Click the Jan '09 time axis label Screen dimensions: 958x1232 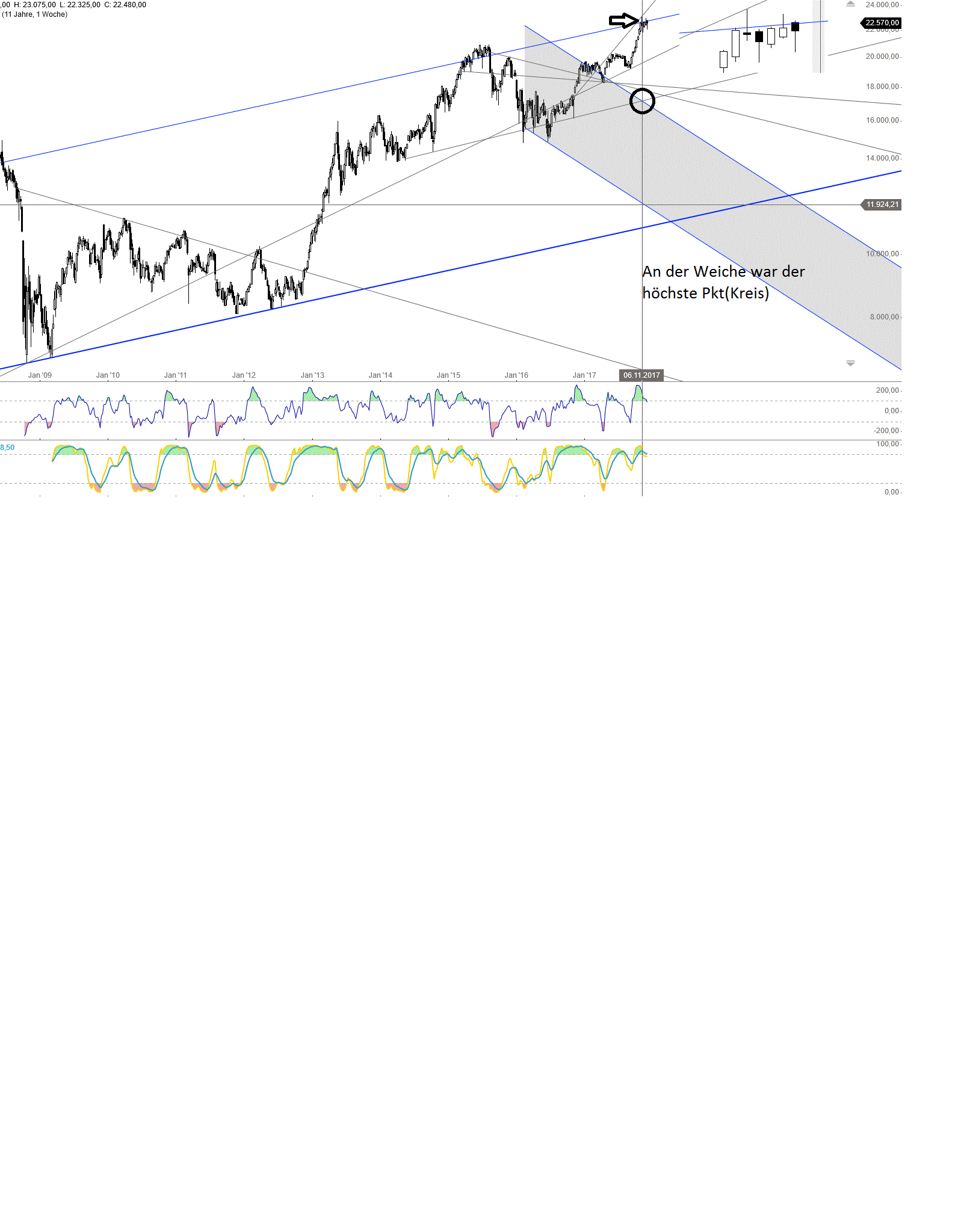point(40,375)
